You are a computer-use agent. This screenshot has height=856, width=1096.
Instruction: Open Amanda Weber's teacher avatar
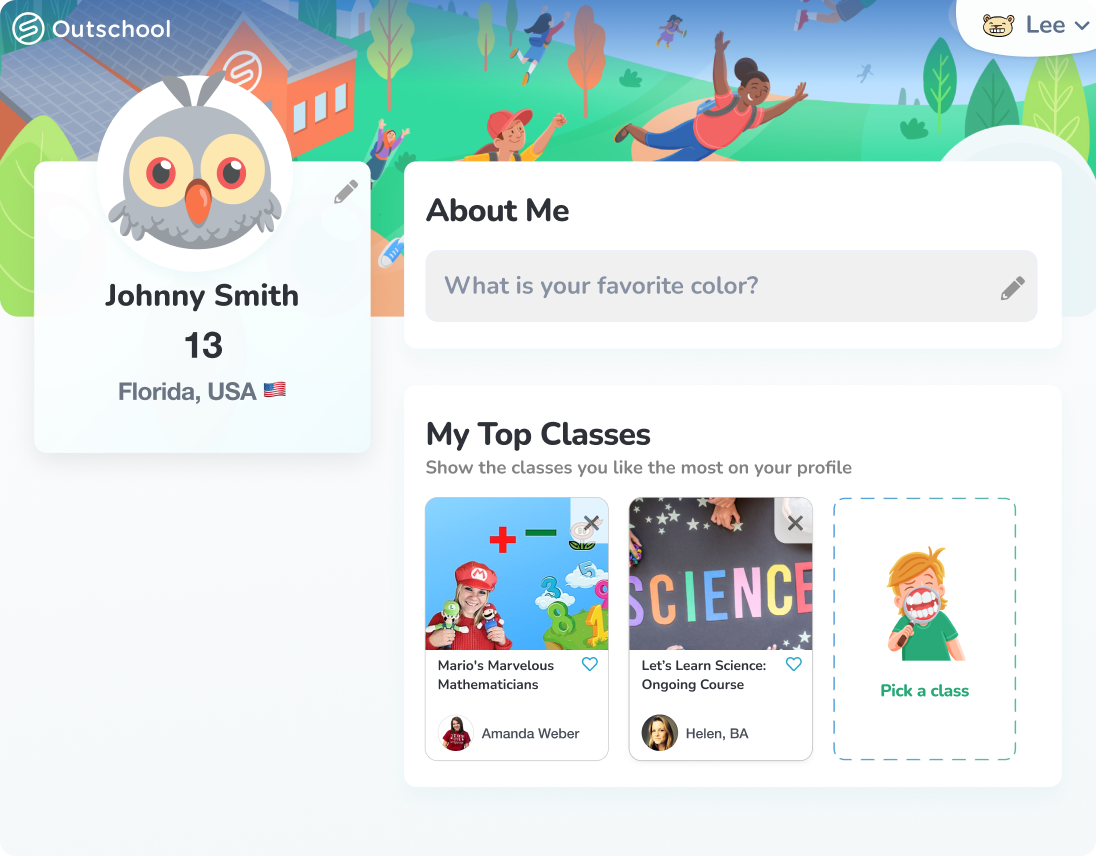coord(456,733)
